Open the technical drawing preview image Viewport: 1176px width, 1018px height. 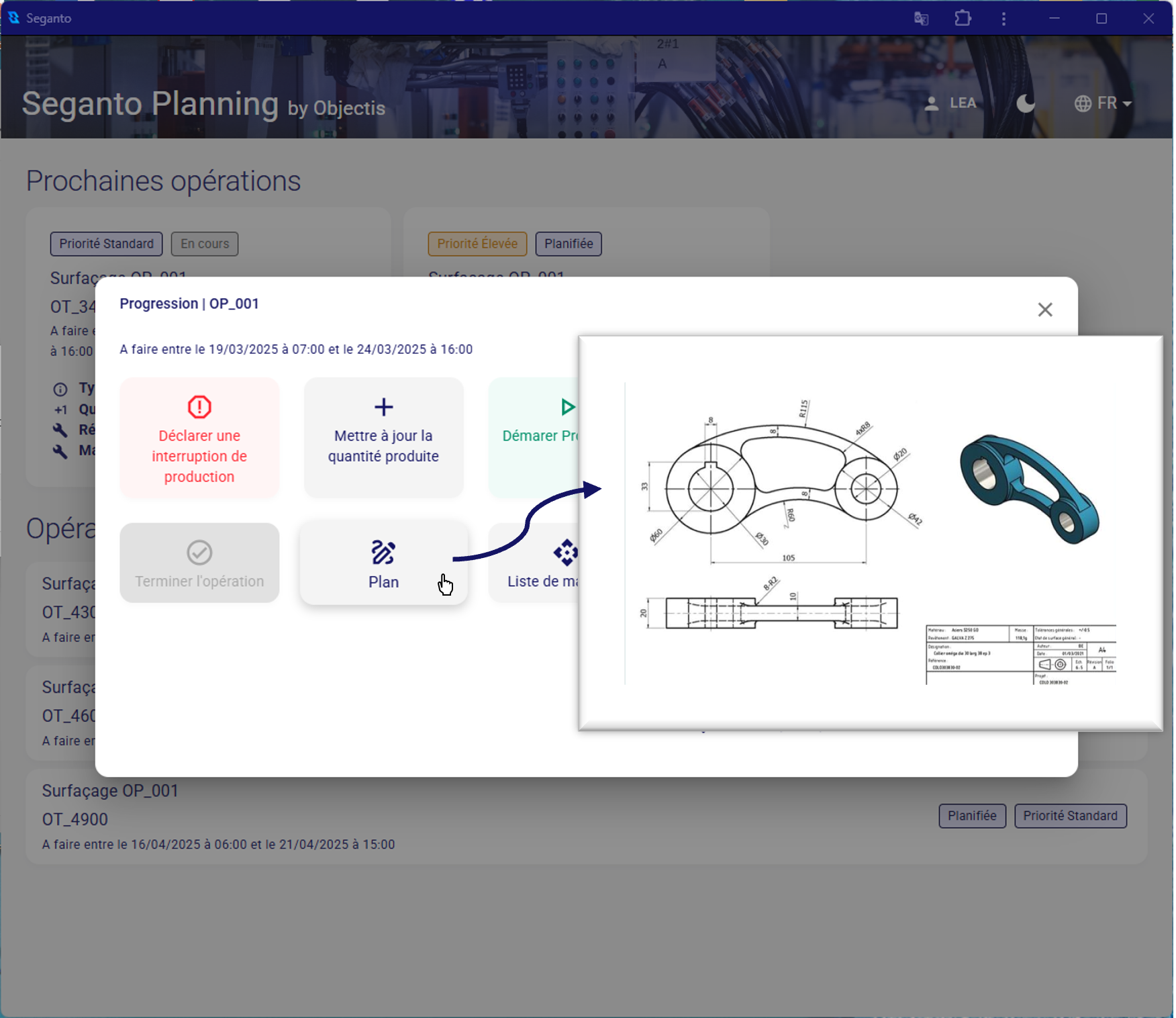(870, 533)
